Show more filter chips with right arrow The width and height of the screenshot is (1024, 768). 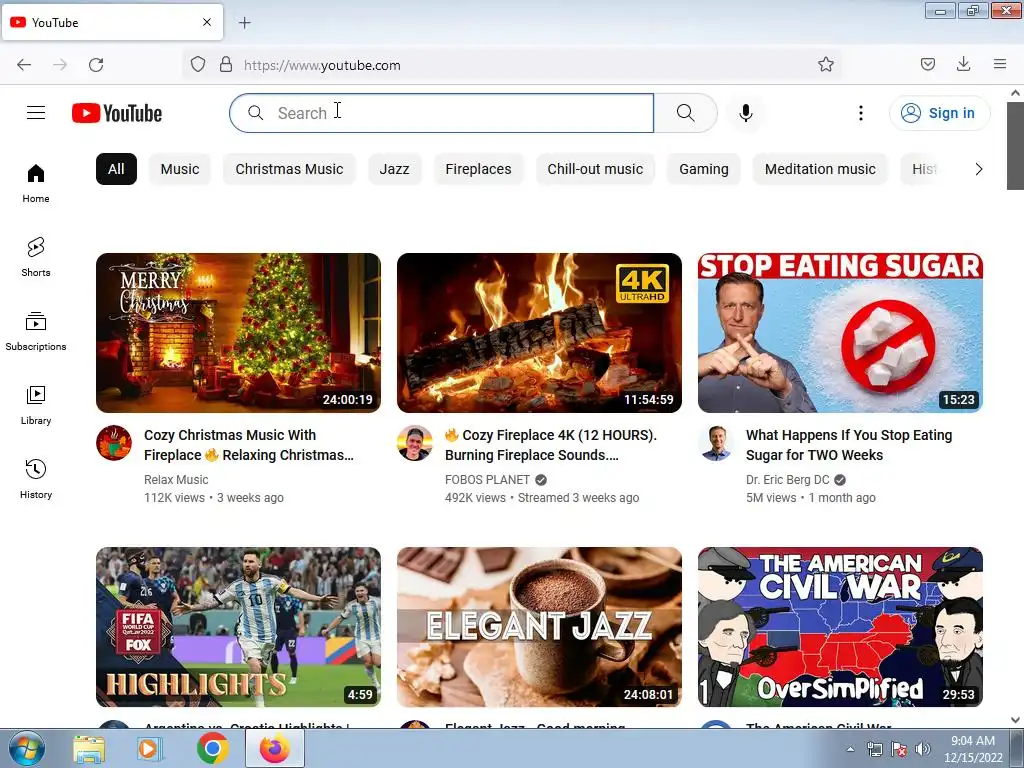point(978,169)
